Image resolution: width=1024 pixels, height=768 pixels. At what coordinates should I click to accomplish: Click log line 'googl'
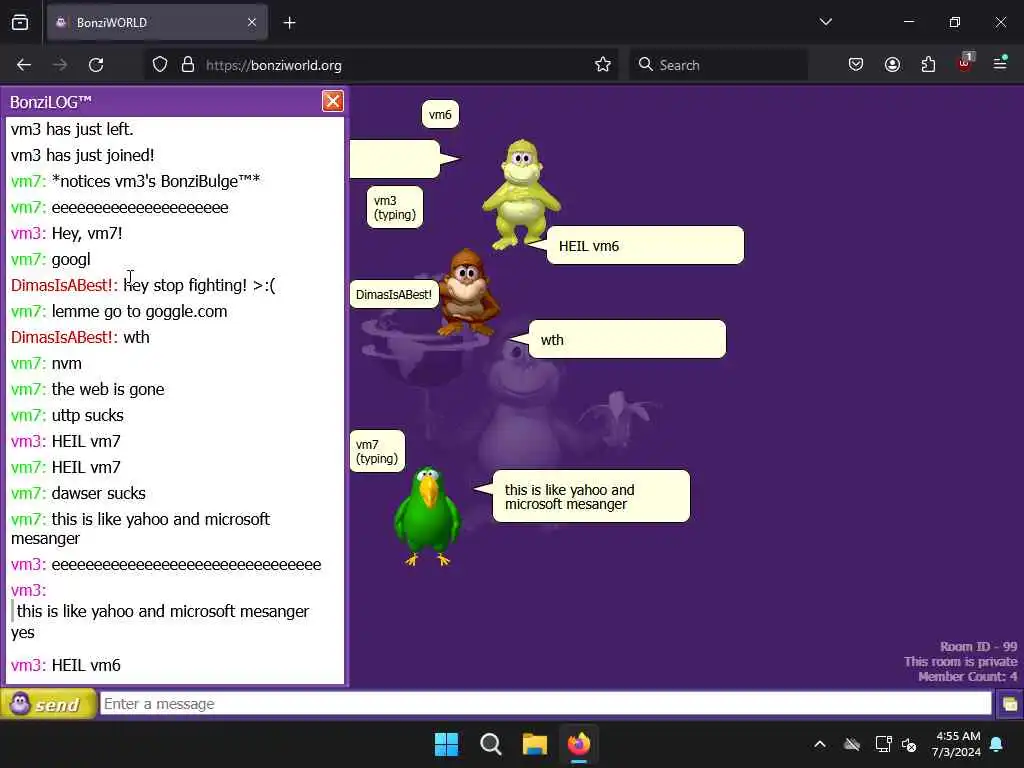point(51,259)
